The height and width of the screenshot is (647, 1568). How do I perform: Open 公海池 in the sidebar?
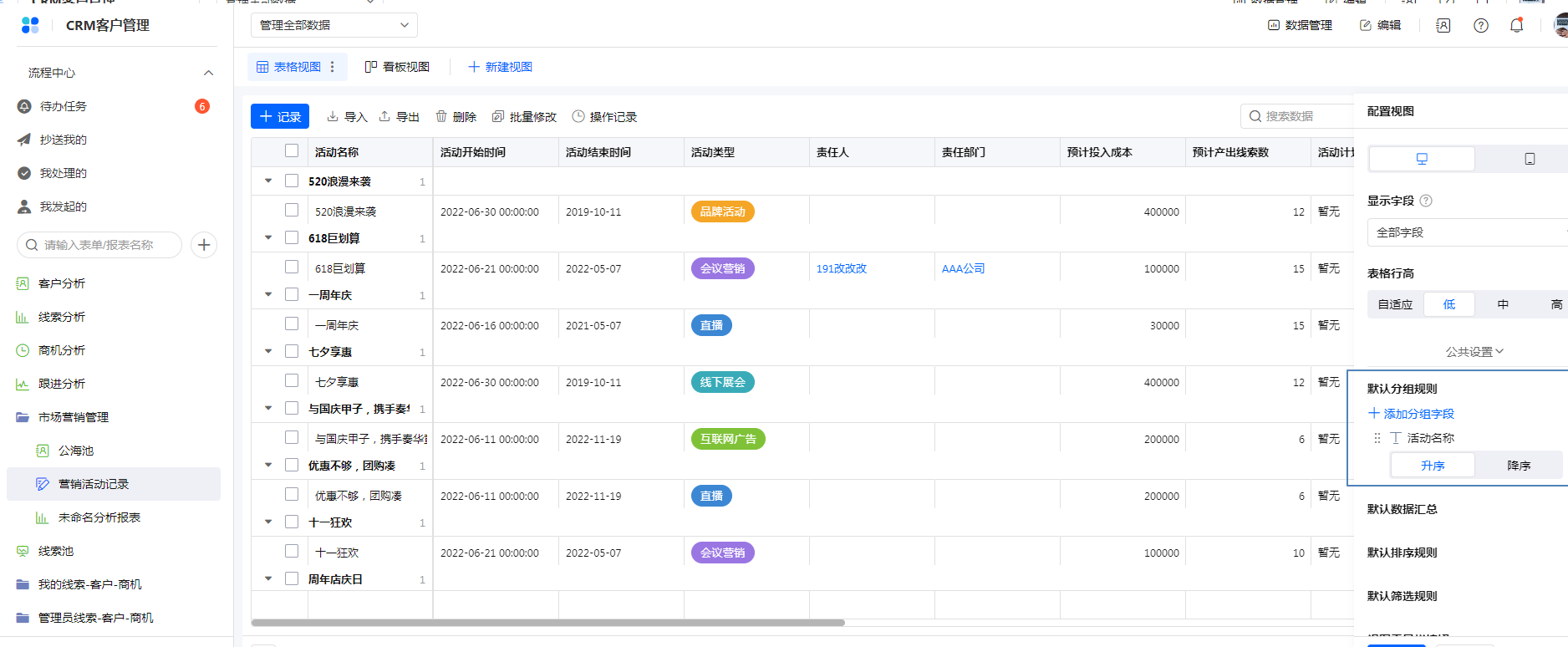point(76,451)
